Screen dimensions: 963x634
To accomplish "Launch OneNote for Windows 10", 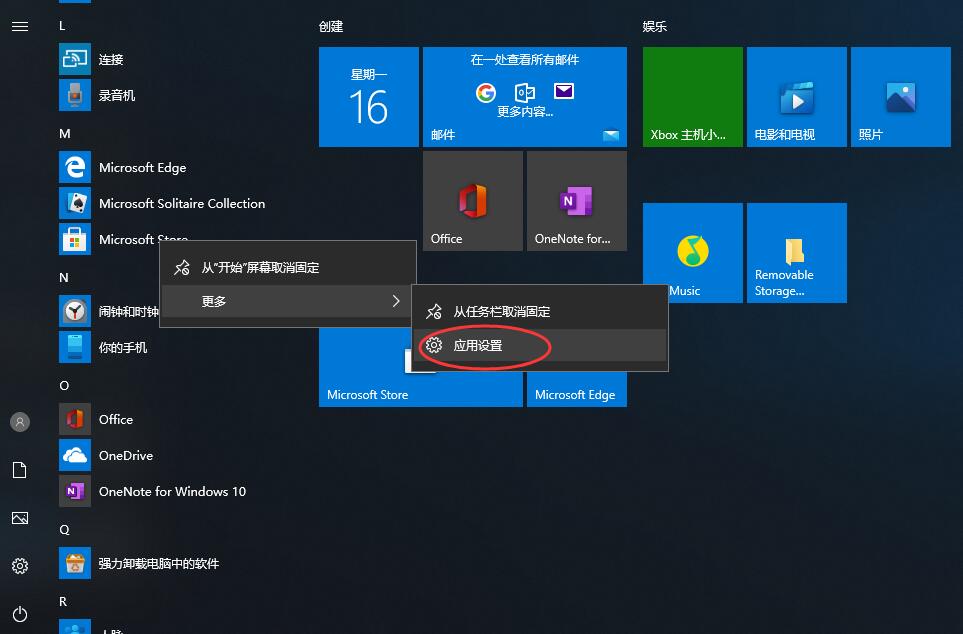I will tap(172, 491).
